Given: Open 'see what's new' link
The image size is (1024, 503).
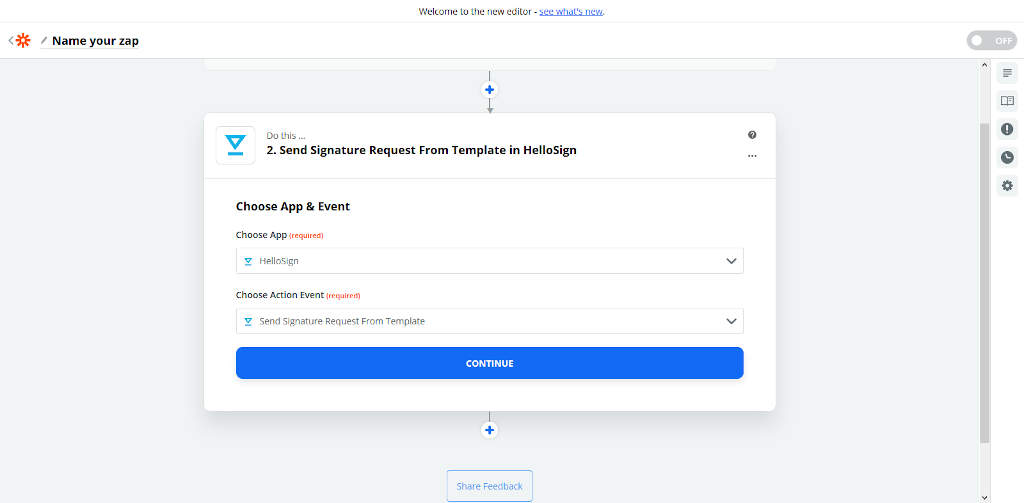Looking at the screenshot, I should coord(571,12).
